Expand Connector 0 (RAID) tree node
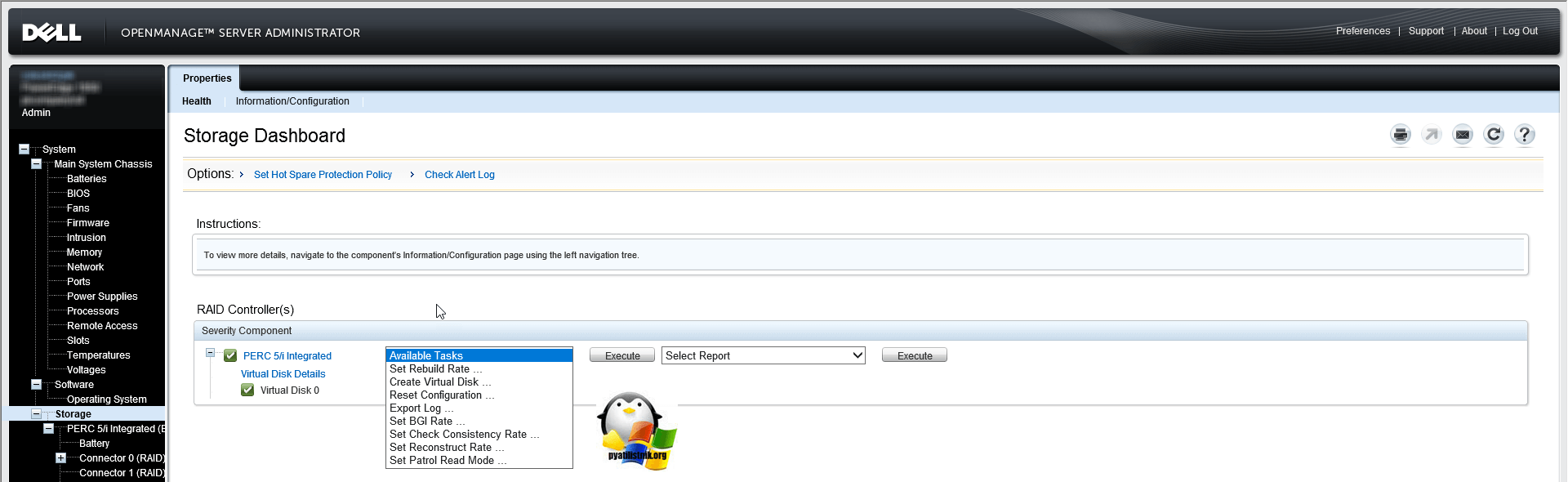Screen dimensions: 1568x482 click(x=60, y=458)
